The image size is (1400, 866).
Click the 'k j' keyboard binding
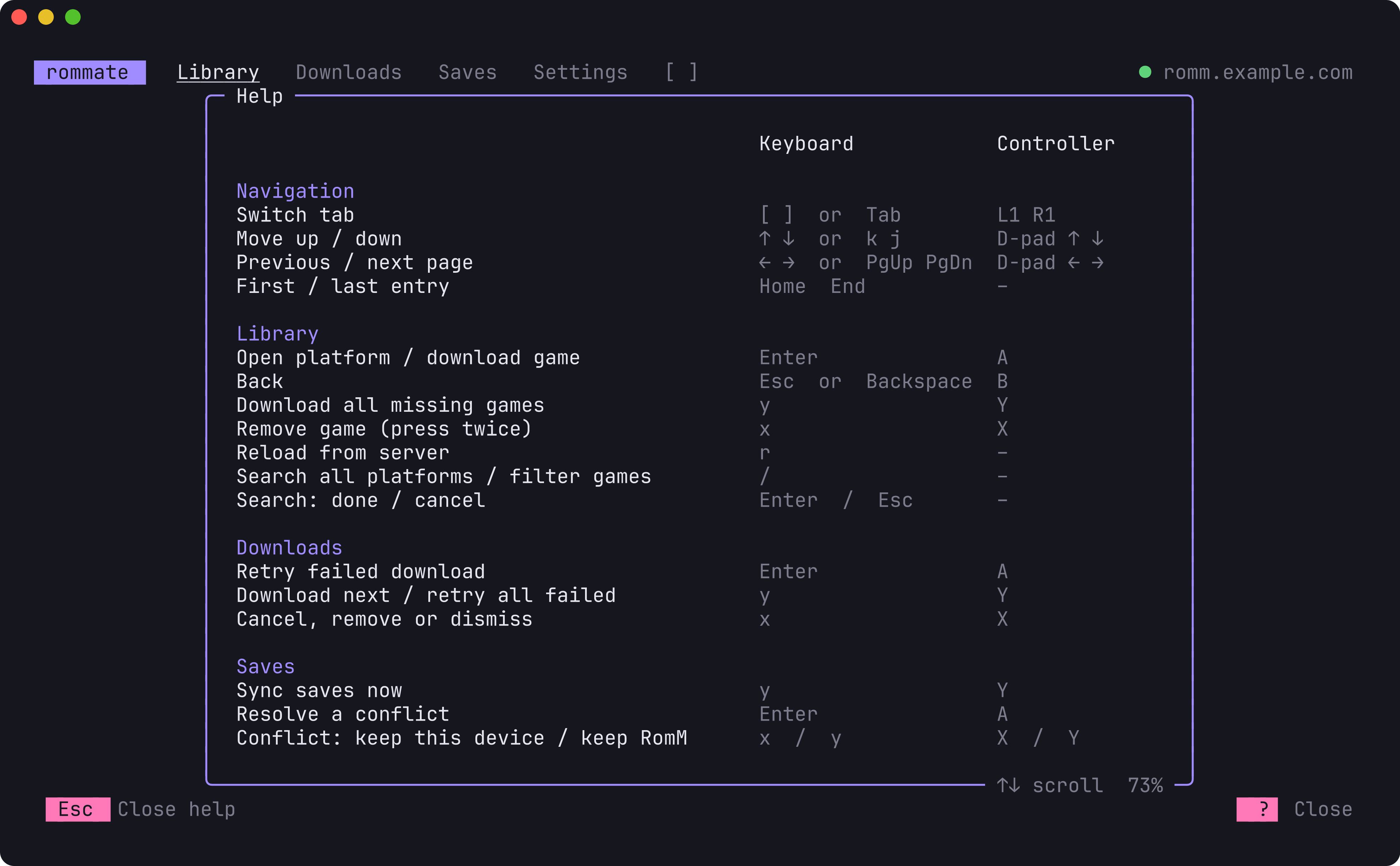click(x=884, y=239)
